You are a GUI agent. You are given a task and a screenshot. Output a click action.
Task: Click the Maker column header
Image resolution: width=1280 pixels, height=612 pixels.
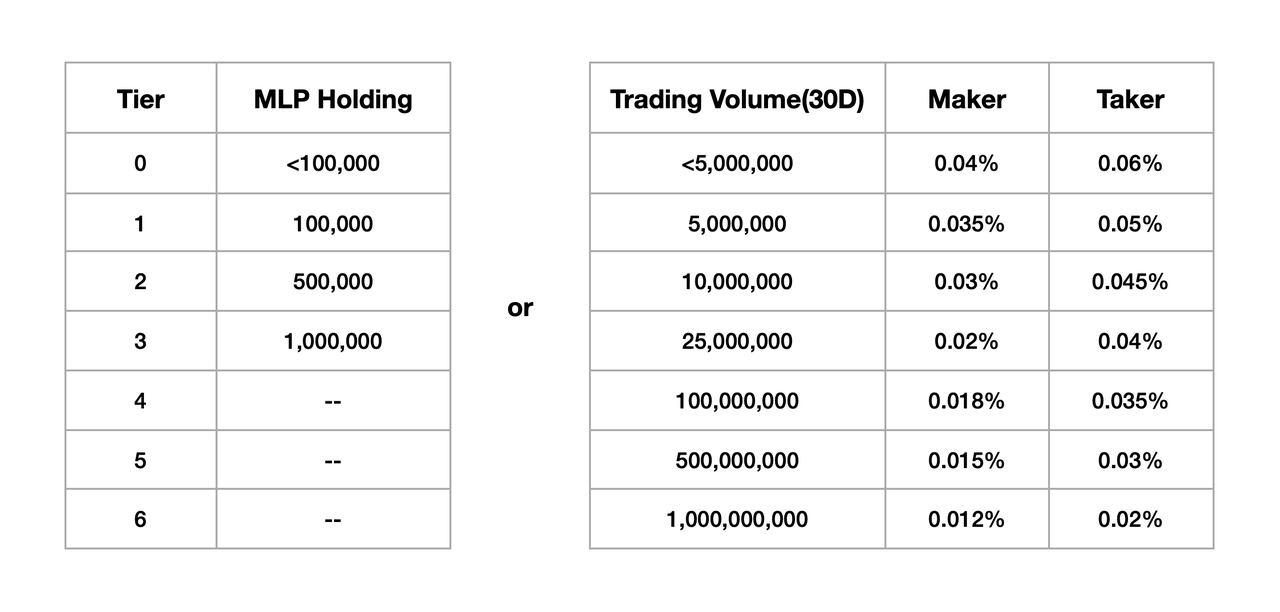[967, 98]
